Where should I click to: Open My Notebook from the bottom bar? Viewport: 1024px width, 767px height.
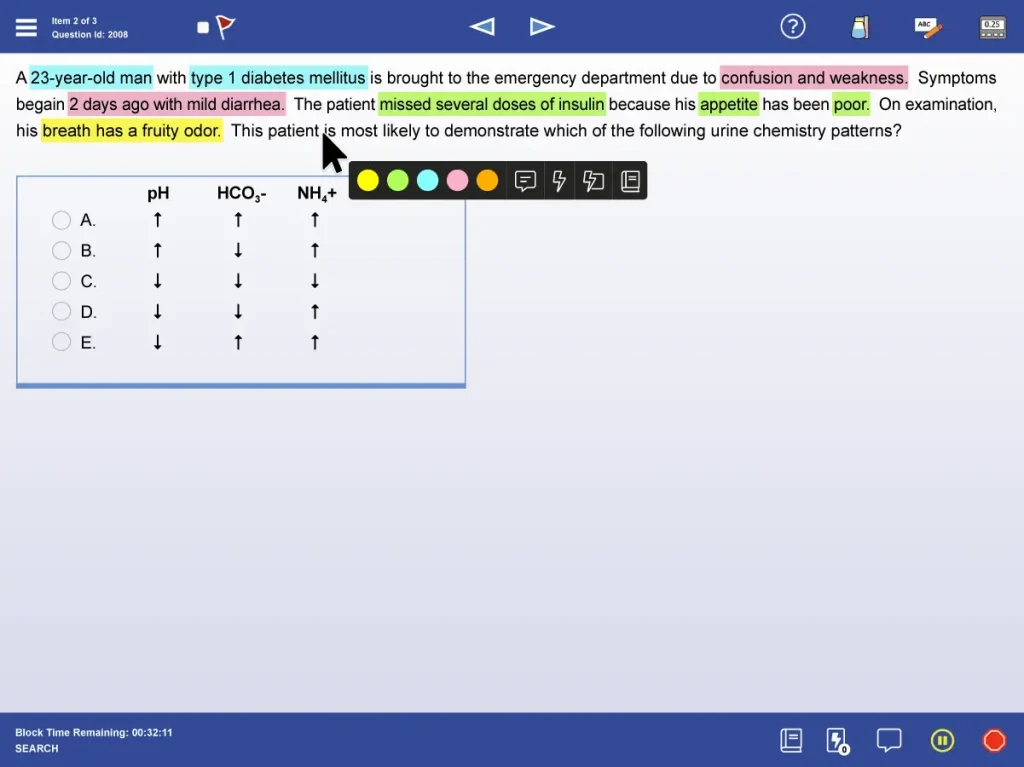(x=791, y=740)
